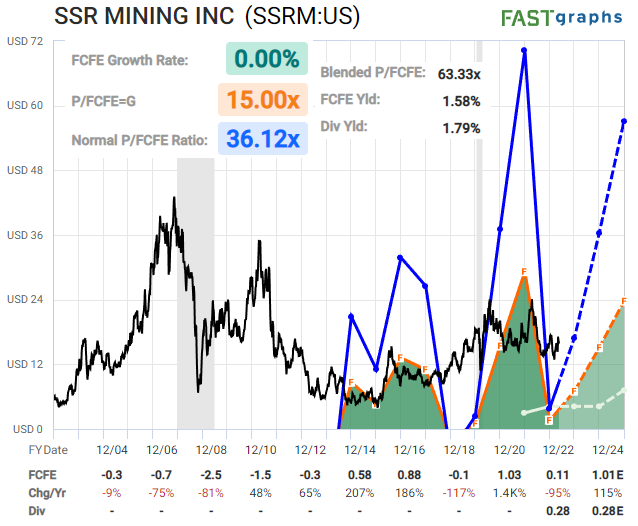The image size is (638, 526).
Task: Click the FCFE estimate 1.01E
Action: click(607, 475)
